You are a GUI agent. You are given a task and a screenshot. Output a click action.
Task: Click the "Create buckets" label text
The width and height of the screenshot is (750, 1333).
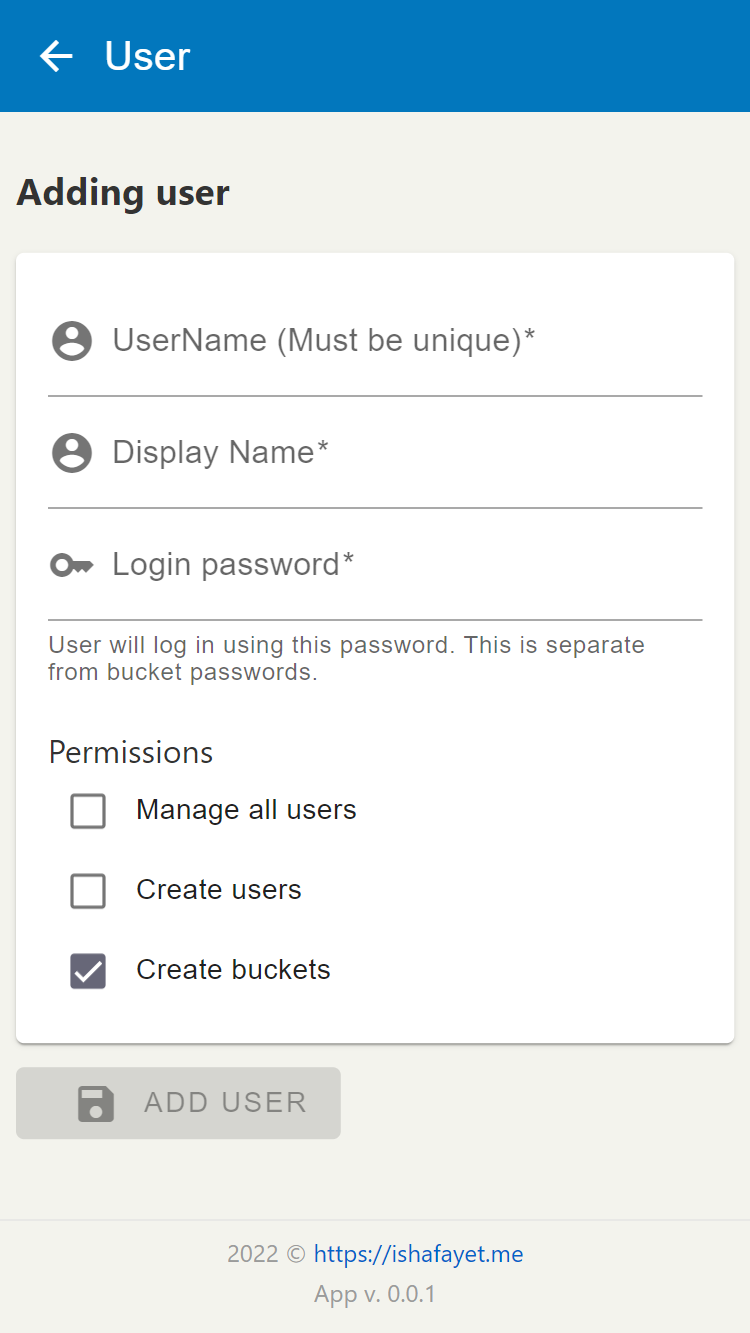(x=233, y=970)
